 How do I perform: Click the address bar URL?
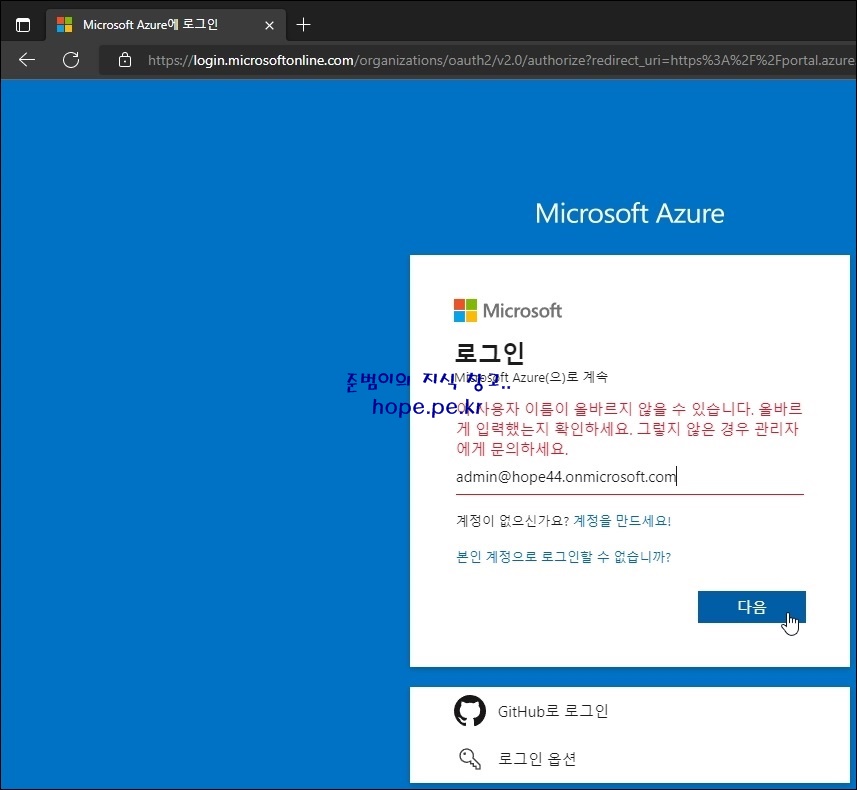500,60
